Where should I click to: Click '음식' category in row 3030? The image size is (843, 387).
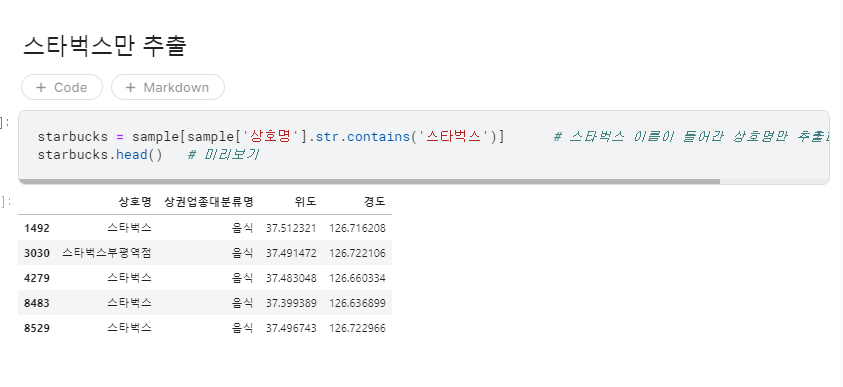[242, 253]
